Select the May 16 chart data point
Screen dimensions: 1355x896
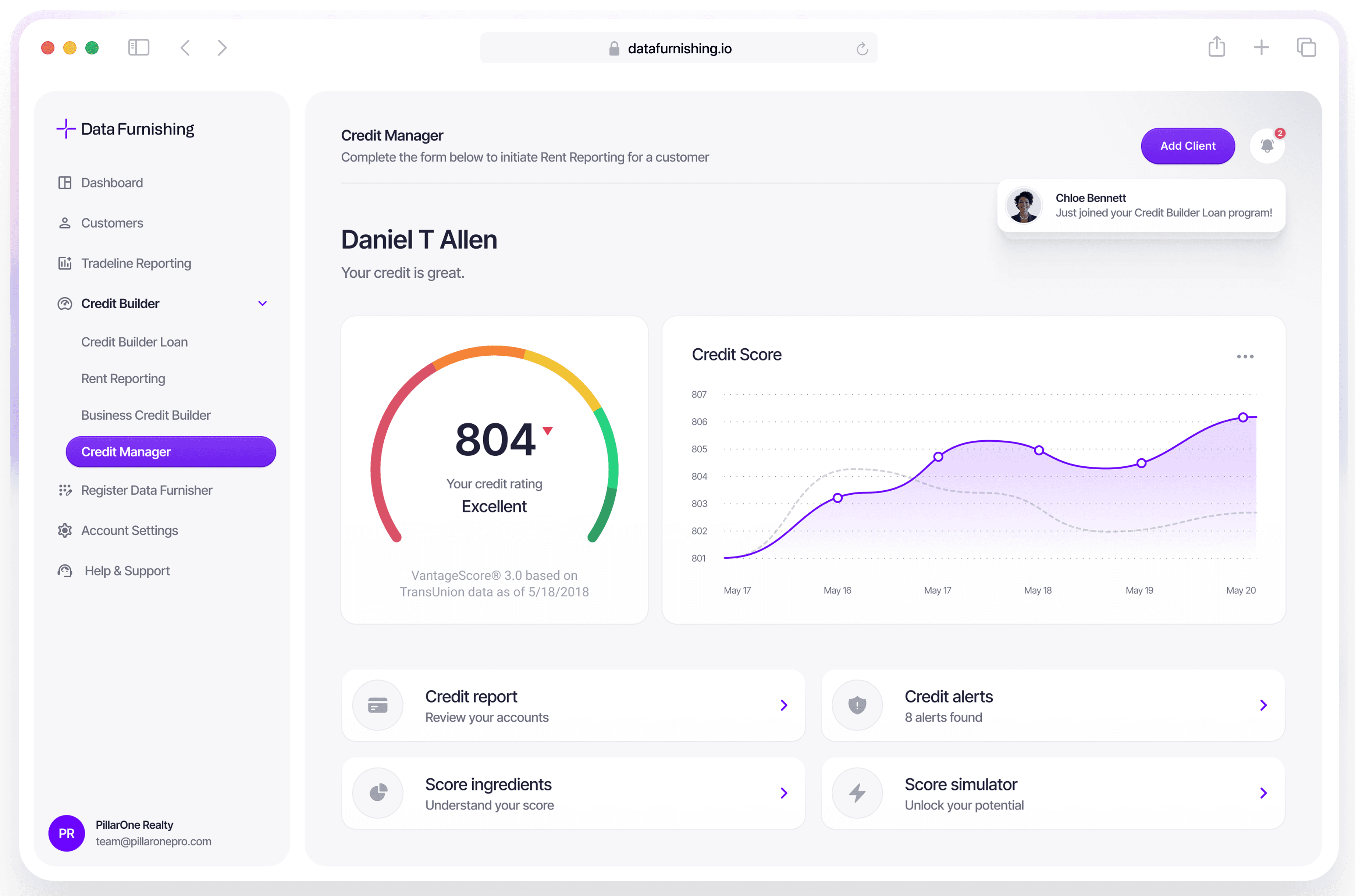pos(837,498)
